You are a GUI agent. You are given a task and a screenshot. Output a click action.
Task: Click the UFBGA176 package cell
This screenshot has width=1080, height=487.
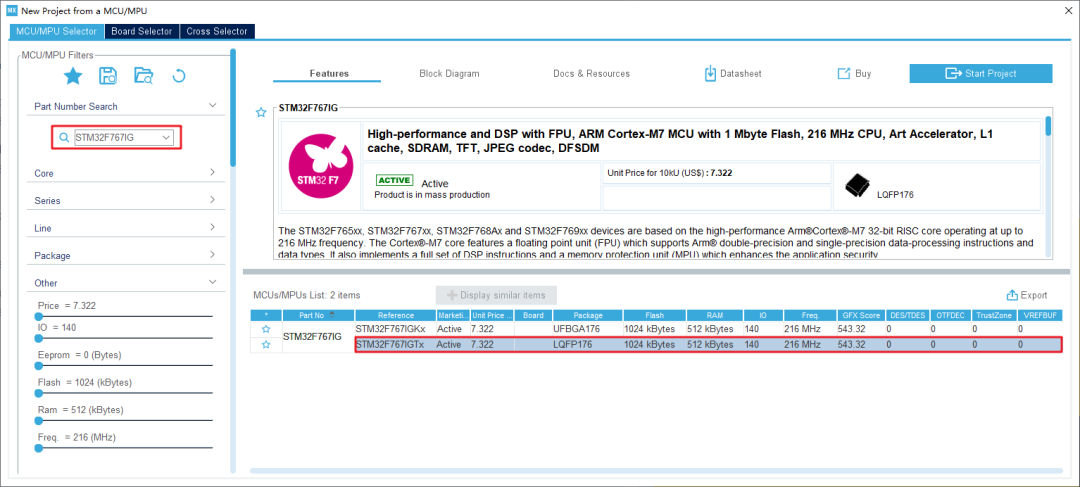[x=588, y=329]
